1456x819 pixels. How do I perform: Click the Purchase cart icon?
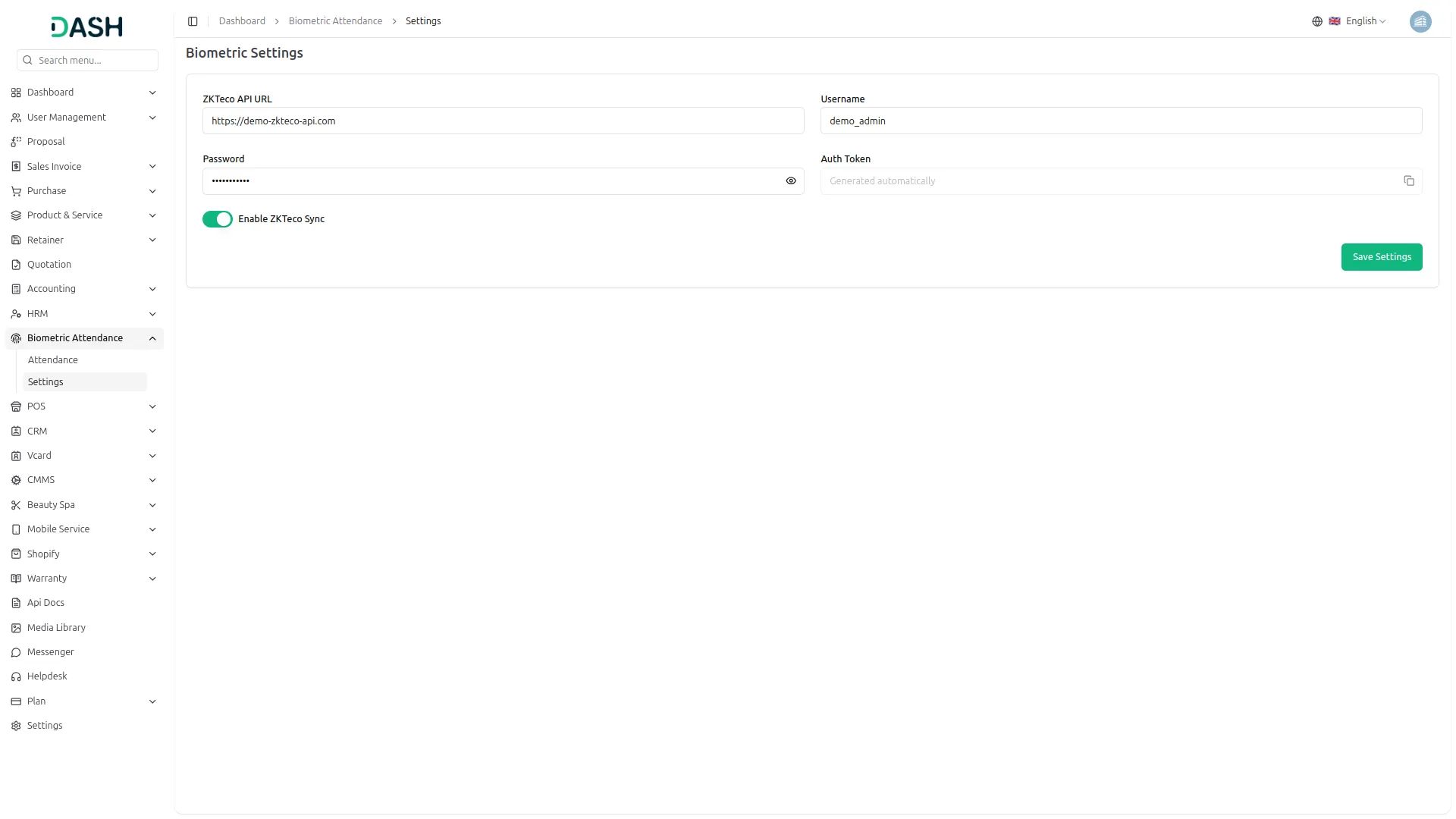coord(16,191)
